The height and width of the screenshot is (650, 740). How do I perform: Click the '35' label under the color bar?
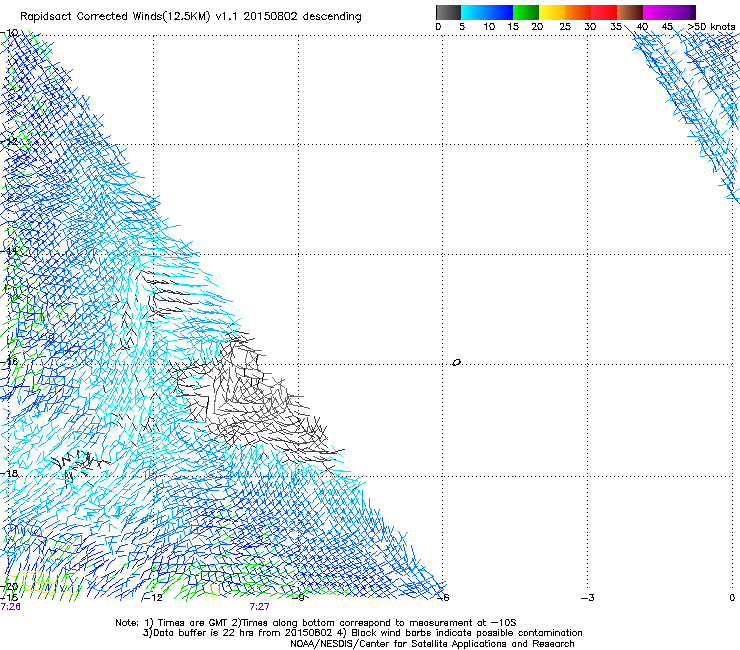tap(616, 27)
